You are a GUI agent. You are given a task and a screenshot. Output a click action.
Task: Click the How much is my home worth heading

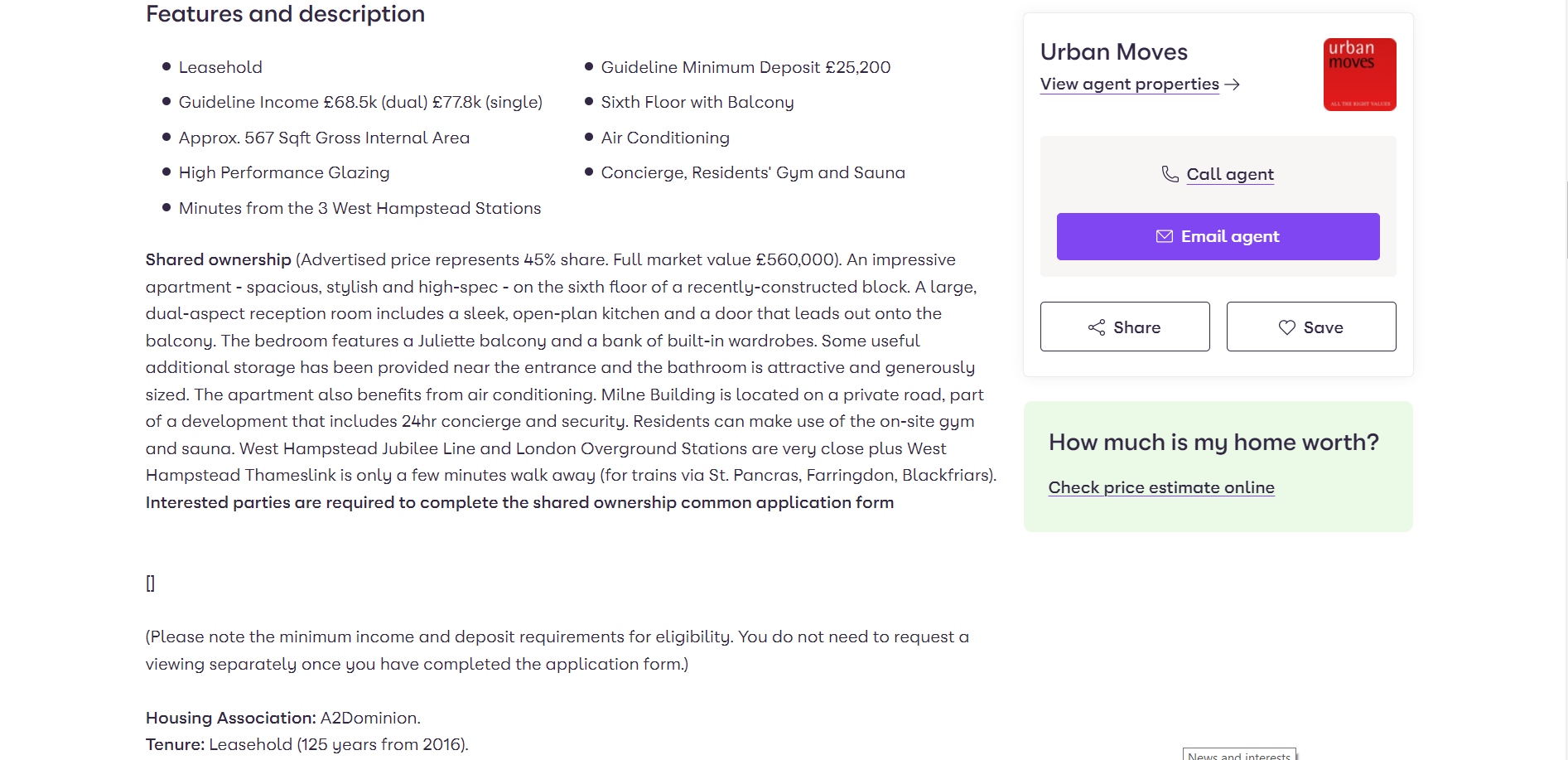1213,442
